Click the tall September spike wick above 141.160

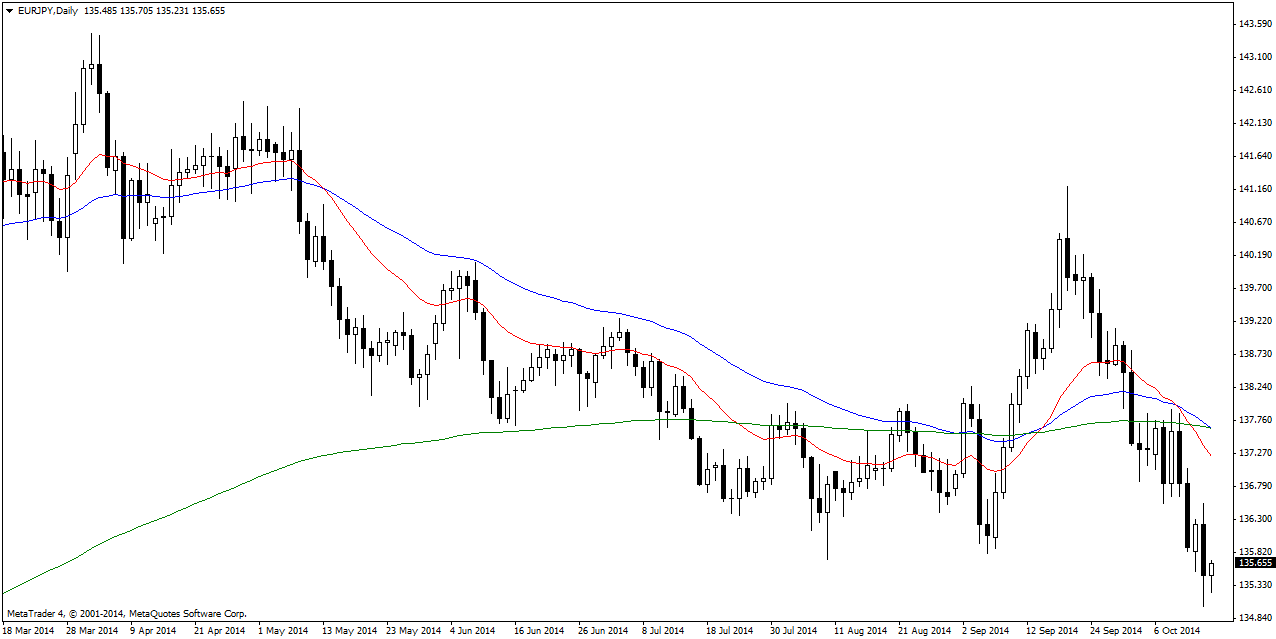[1067, 210]
